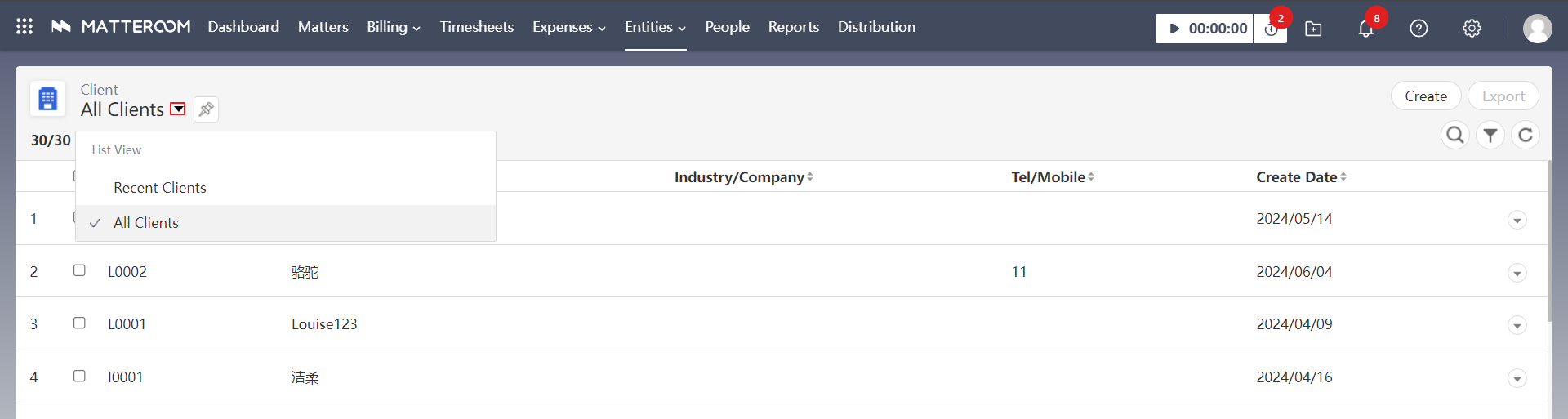Tick the checkbox for client L0002

pos(79,270)
